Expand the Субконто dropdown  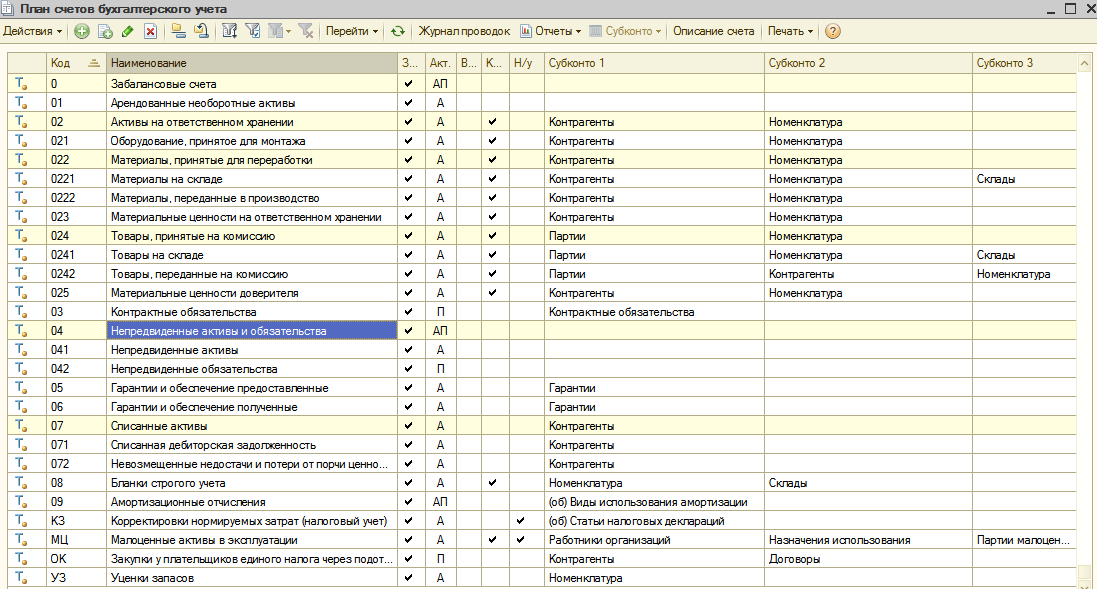pos(658,31)
